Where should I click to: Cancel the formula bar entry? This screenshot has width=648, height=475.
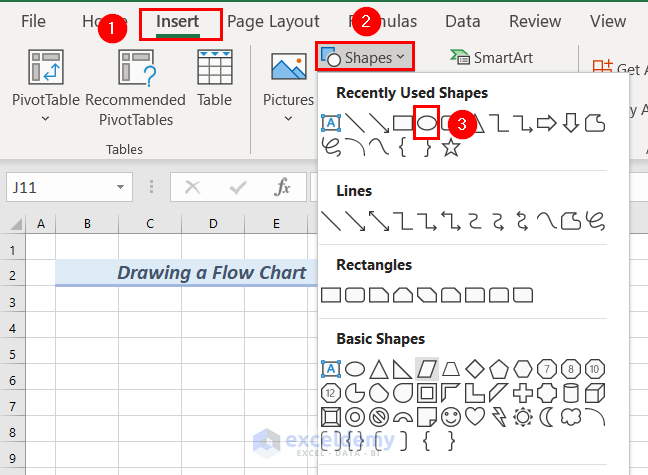click(192, 187)
